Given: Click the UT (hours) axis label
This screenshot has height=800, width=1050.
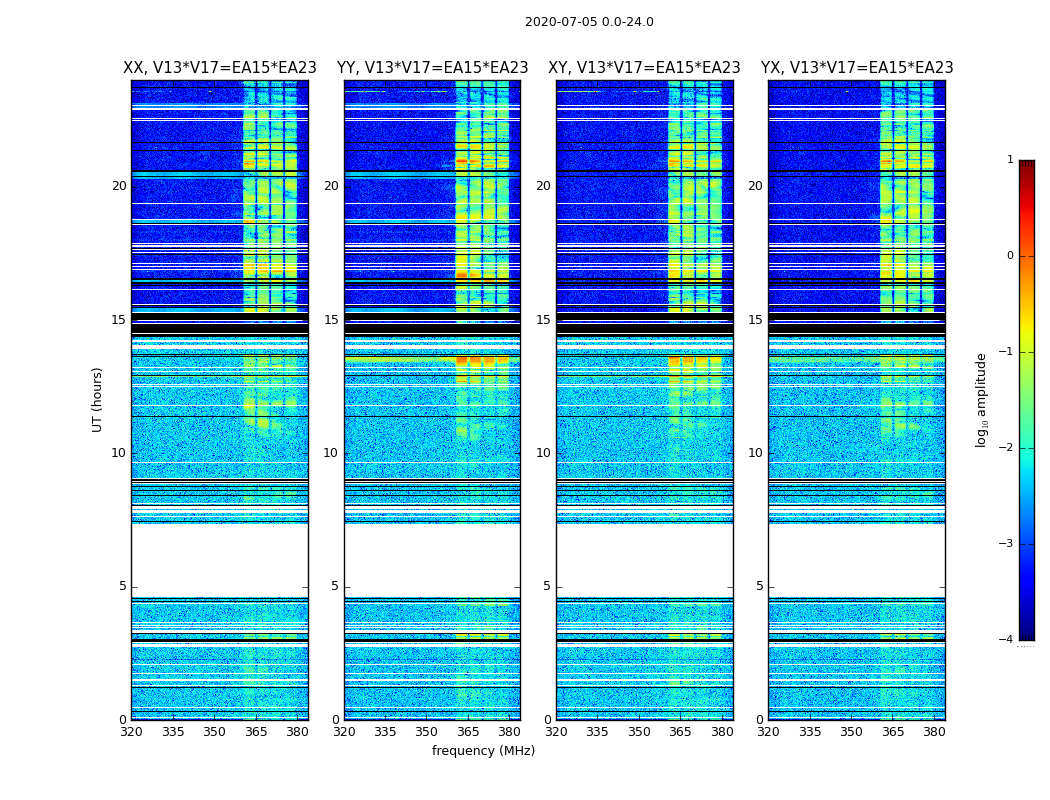Looking at the screenshot, I should (97, 400).
